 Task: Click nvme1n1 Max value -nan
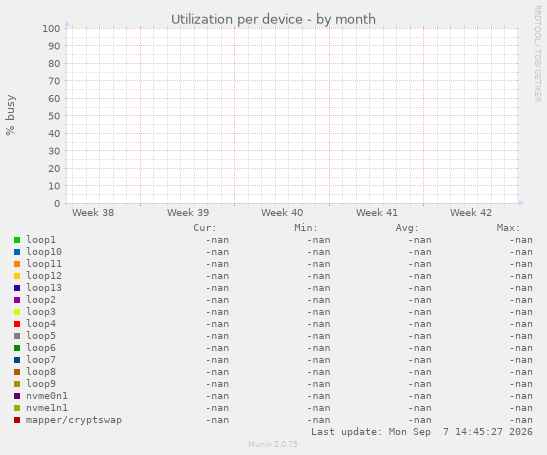(521, 408)
